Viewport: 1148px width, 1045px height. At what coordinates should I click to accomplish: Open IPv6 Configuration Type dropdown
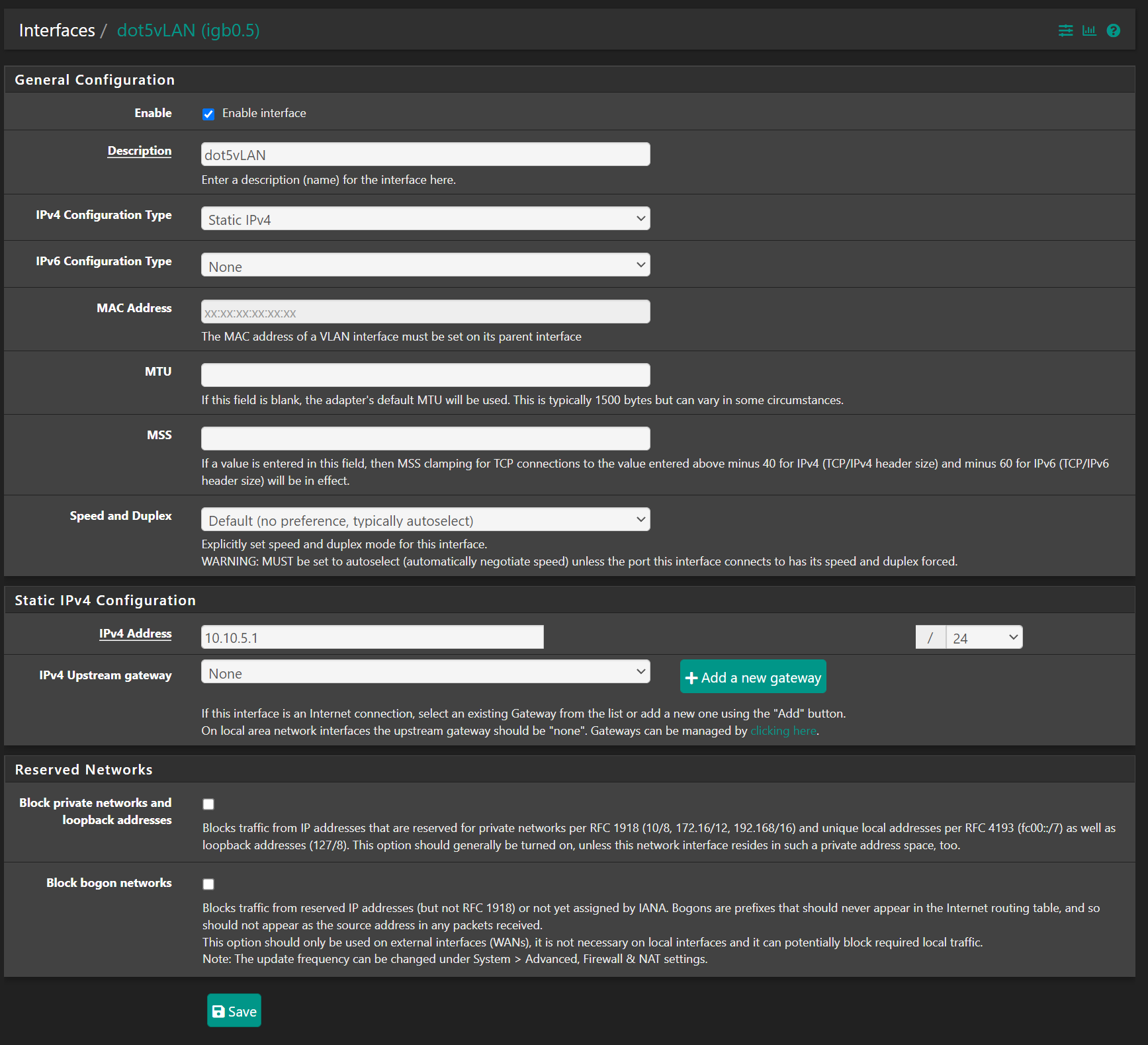tap(425, 265)
